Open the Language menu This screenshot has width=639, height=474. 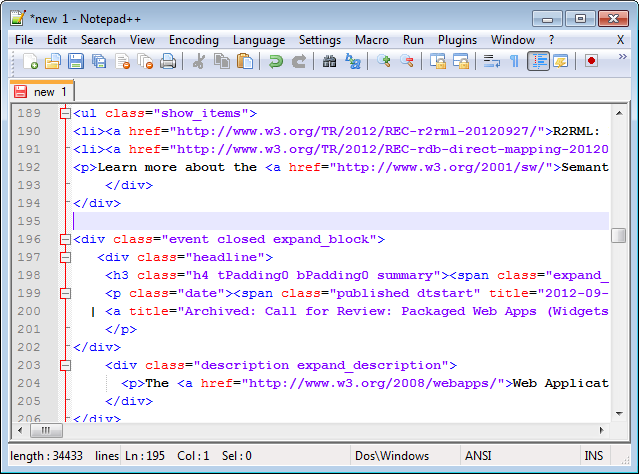259,40
